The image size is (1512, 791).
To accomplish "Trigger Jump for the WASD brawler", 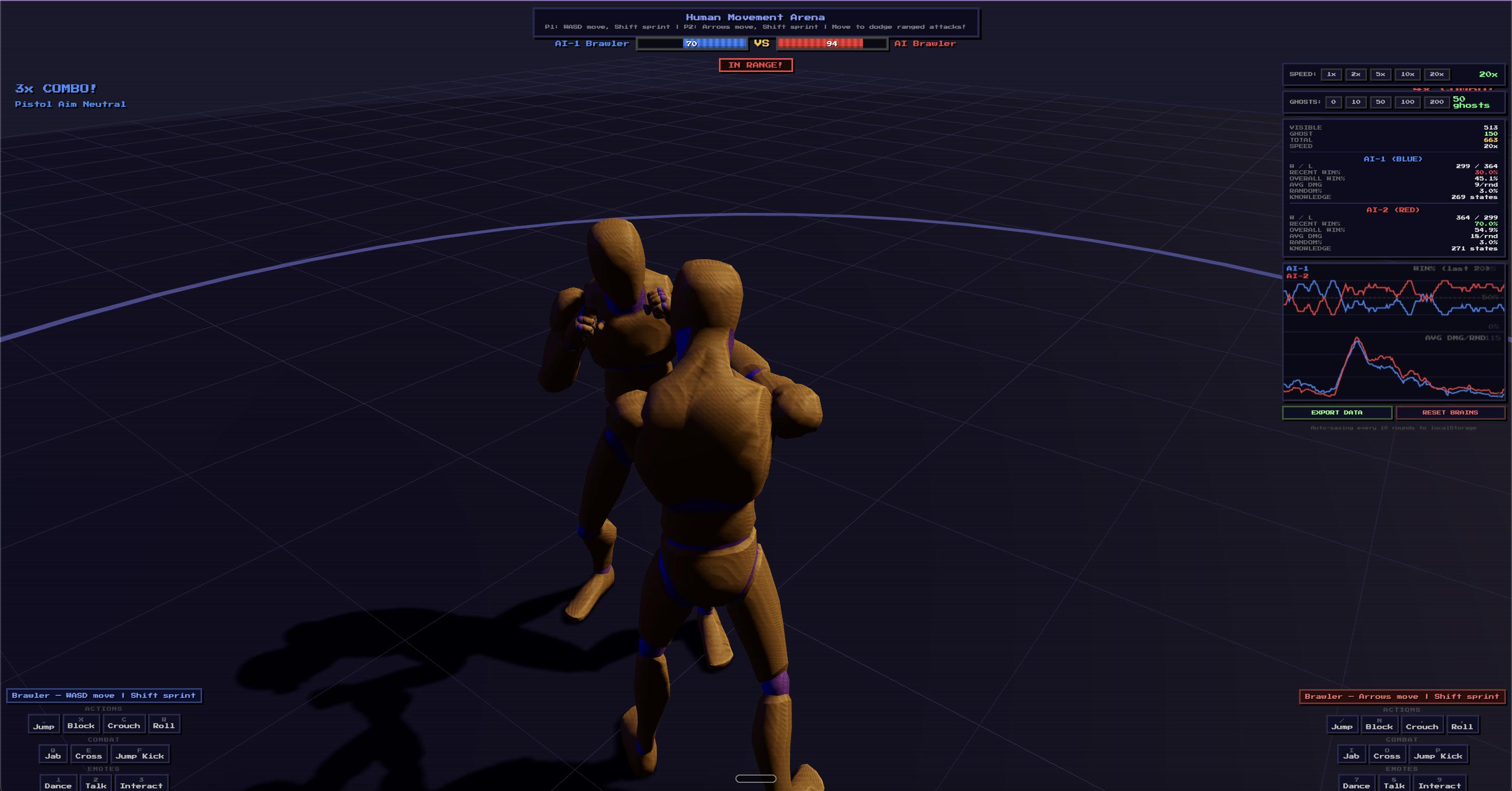I will (43, 725).
